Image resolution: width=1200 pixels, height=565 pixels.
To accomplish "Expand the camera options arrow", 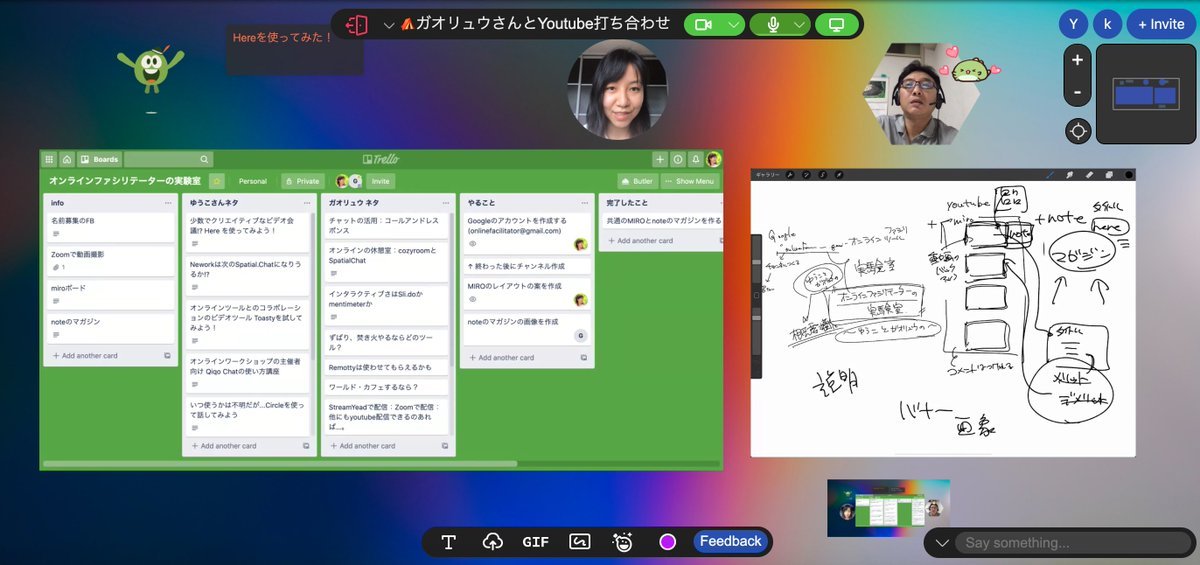I will pos(735,24).
